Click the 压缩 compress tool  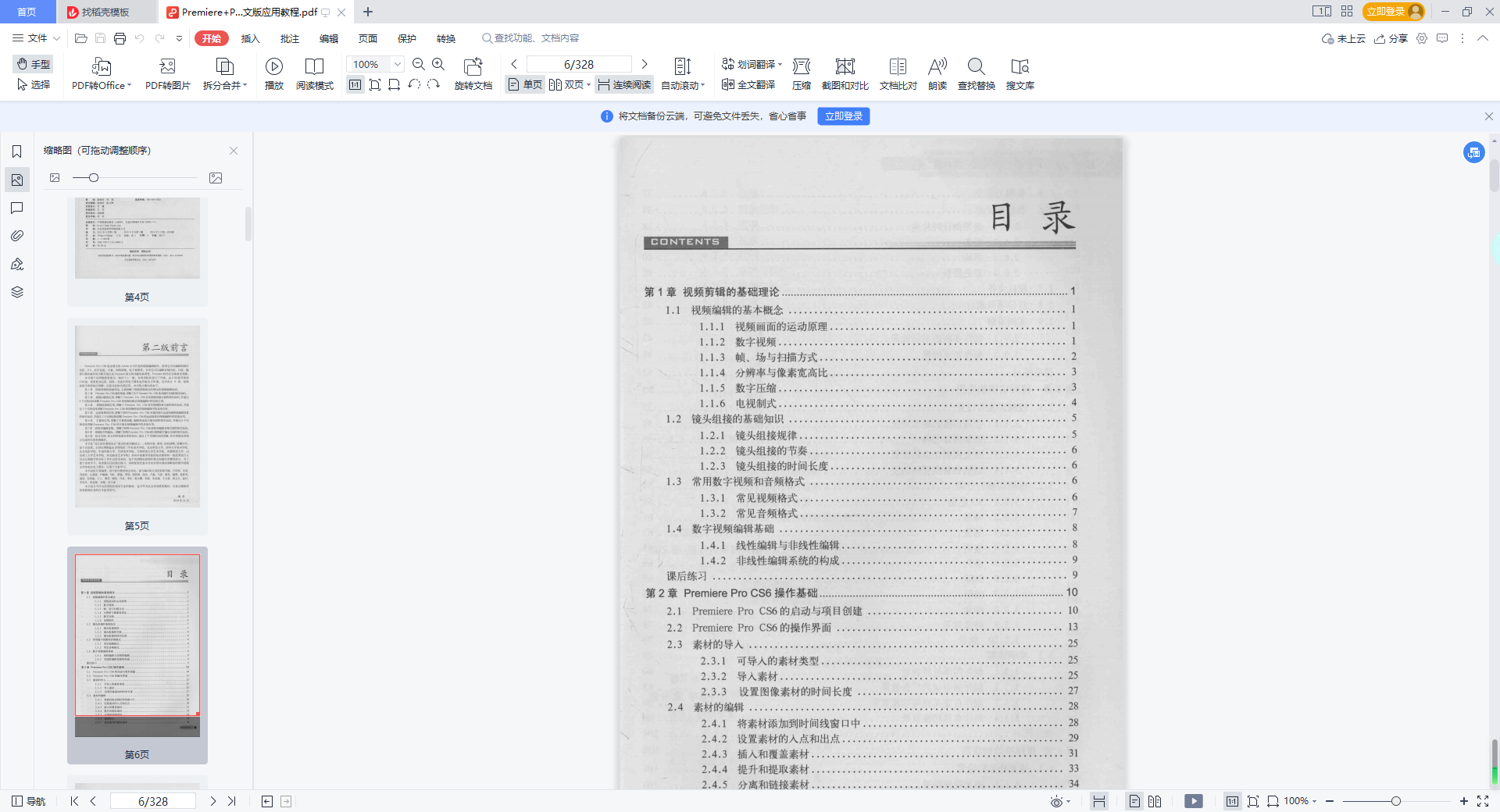802,74
